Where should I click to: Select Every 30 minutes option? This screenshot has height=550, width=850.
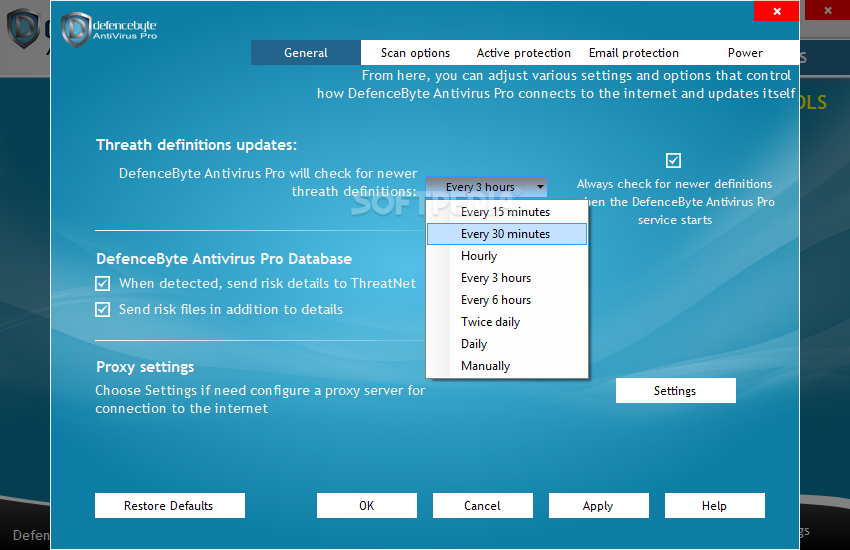coord(507,234)
